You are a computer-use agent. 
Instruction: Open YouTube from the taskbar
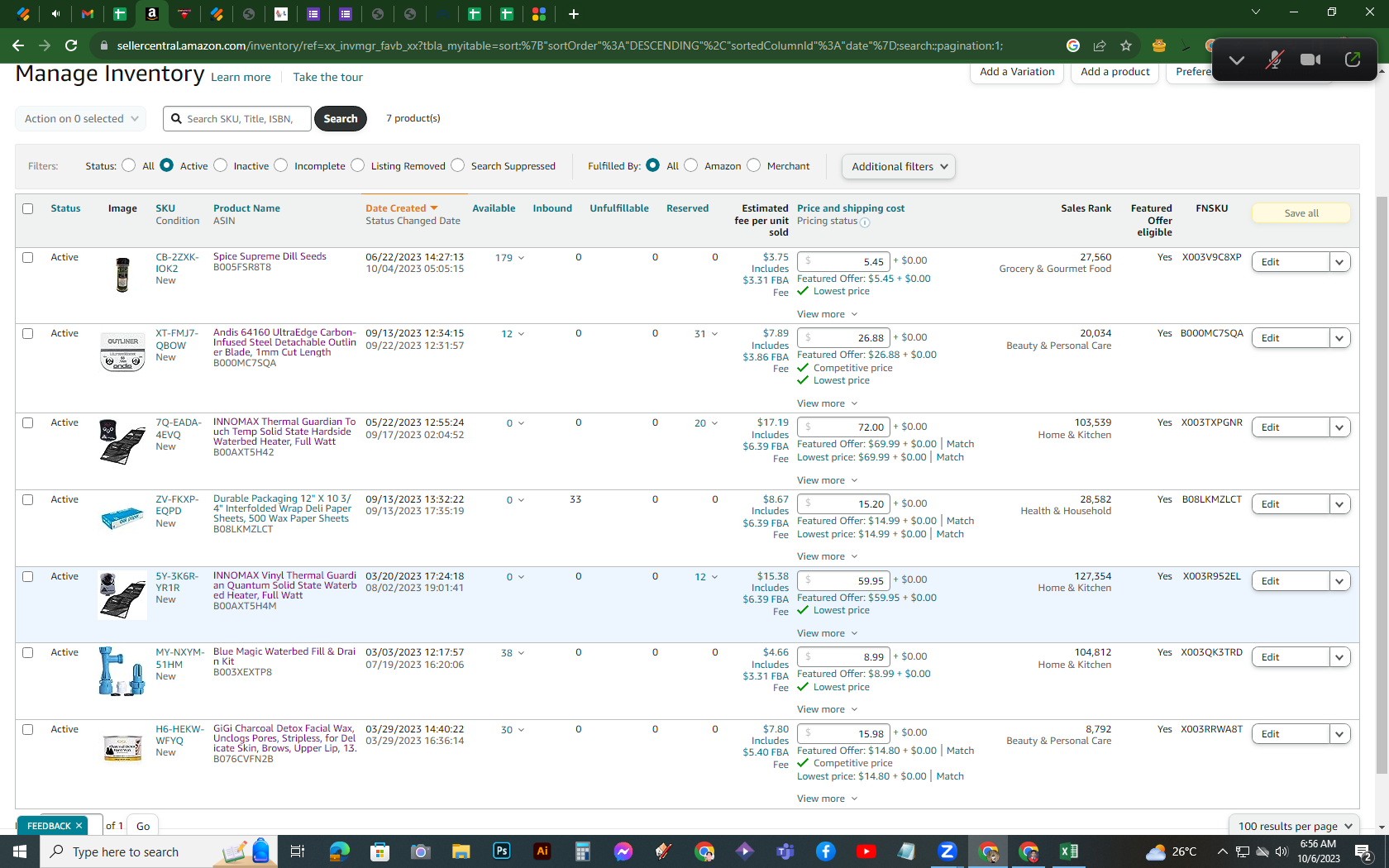pos(866,851)
